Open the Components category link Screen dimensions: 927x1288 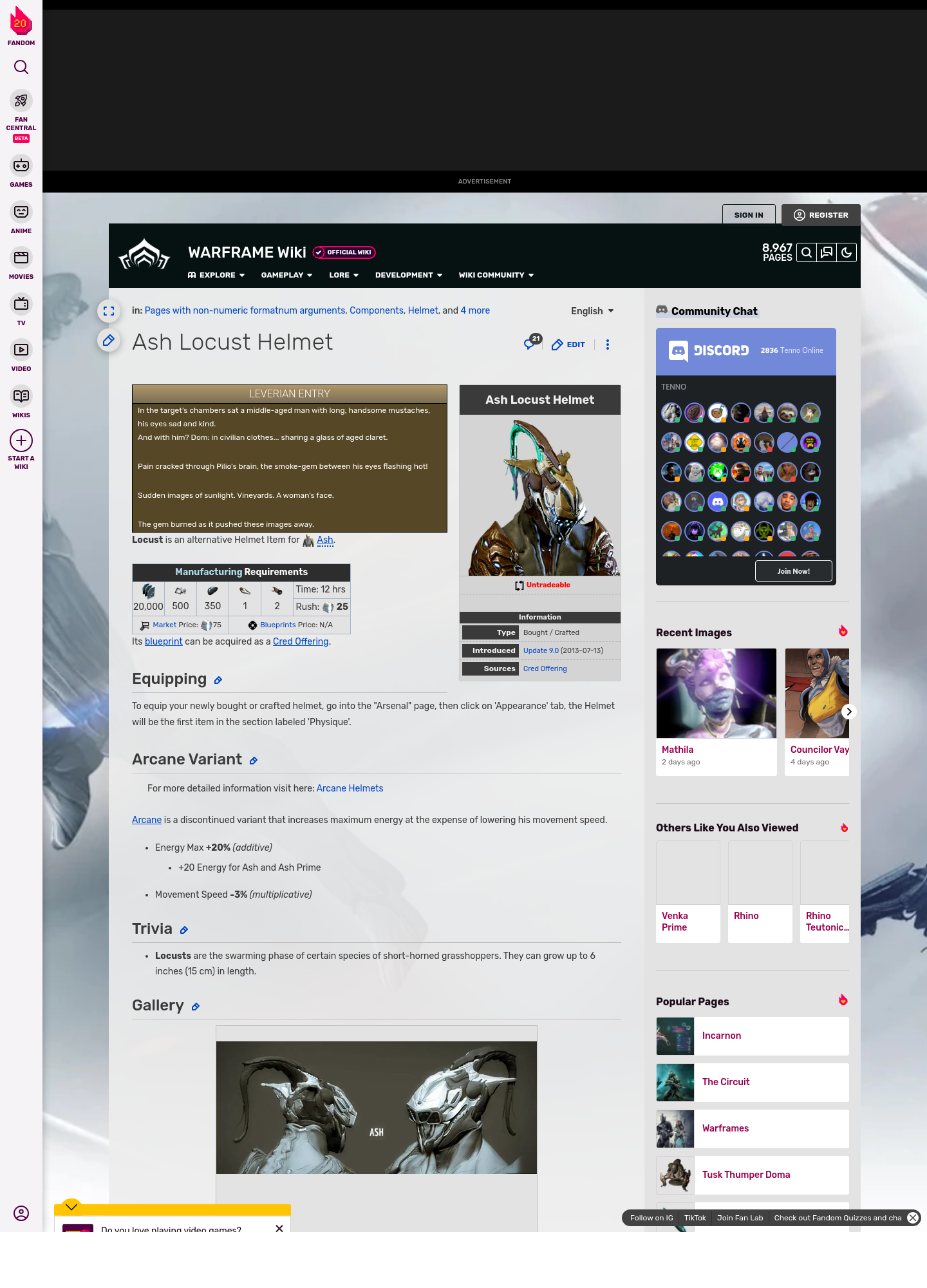[x=377, y=310]
